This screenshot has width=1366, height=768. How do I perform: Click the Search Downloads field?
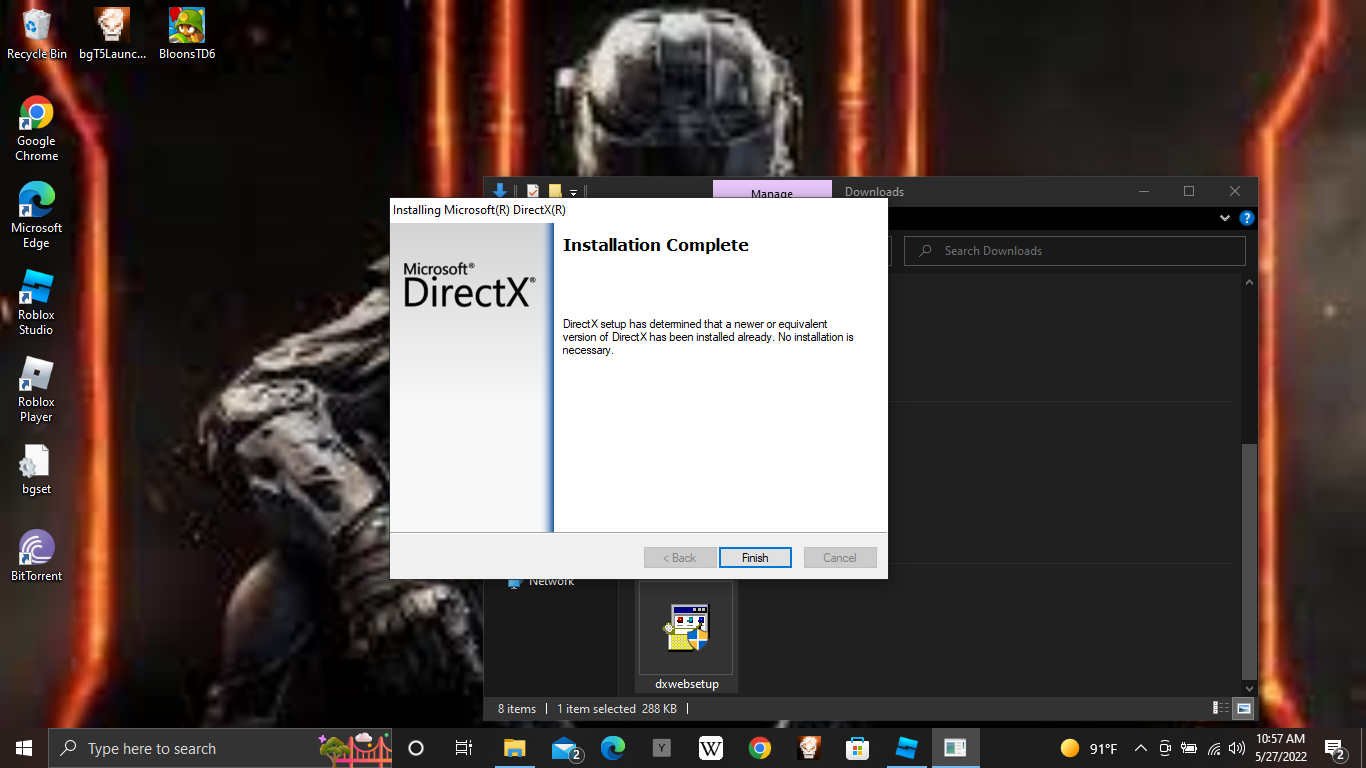click(x=1075, y=251)
